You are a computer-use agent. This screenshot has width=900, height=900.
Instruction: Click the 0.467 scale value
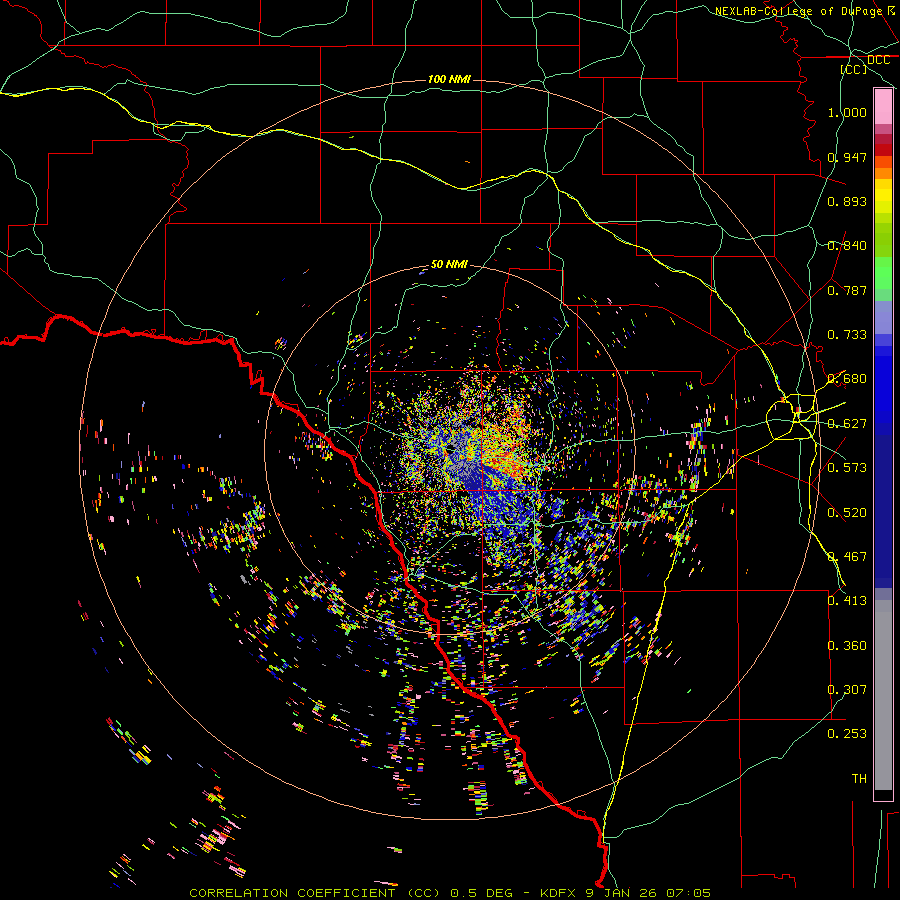click(x=847, y=557)
